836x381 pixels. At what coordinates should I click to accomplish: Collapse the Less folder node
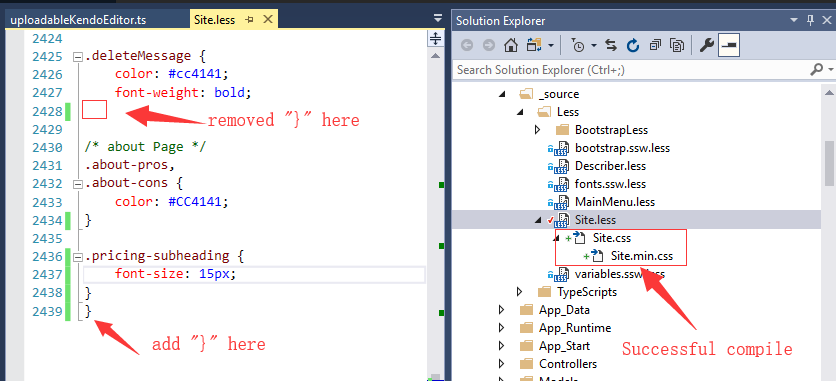tap(519, 112)
